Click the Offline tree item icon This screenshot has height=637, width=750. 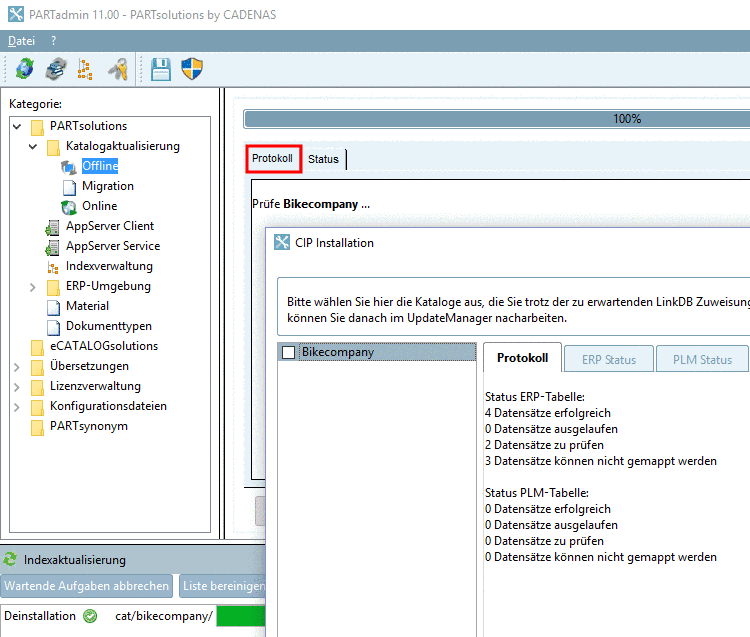click(69, 166)
